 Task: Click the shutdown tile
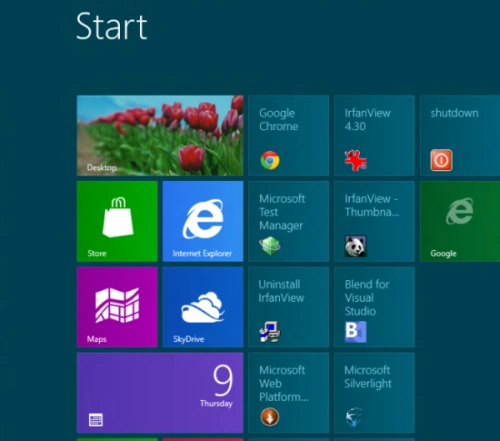pos(460,135)
